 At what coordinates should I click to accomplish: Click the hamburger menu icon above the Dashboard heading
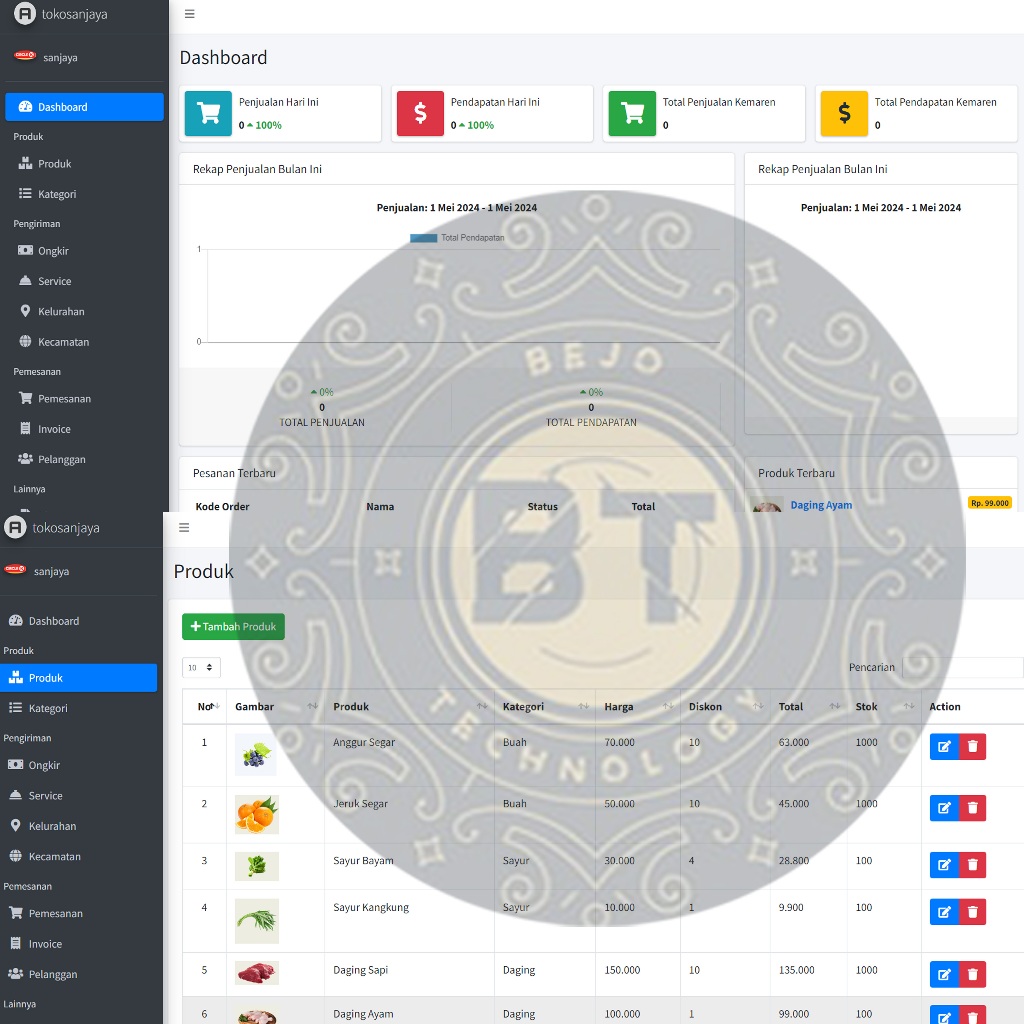click(x=189, y=14)
